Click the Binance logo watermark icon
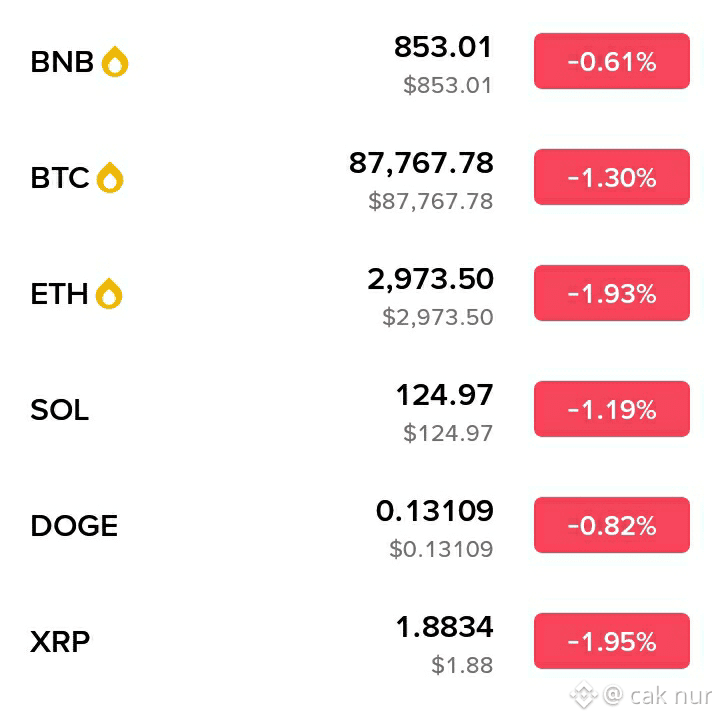The height and width of the screenshot is (720, 720). pos(584,695)
